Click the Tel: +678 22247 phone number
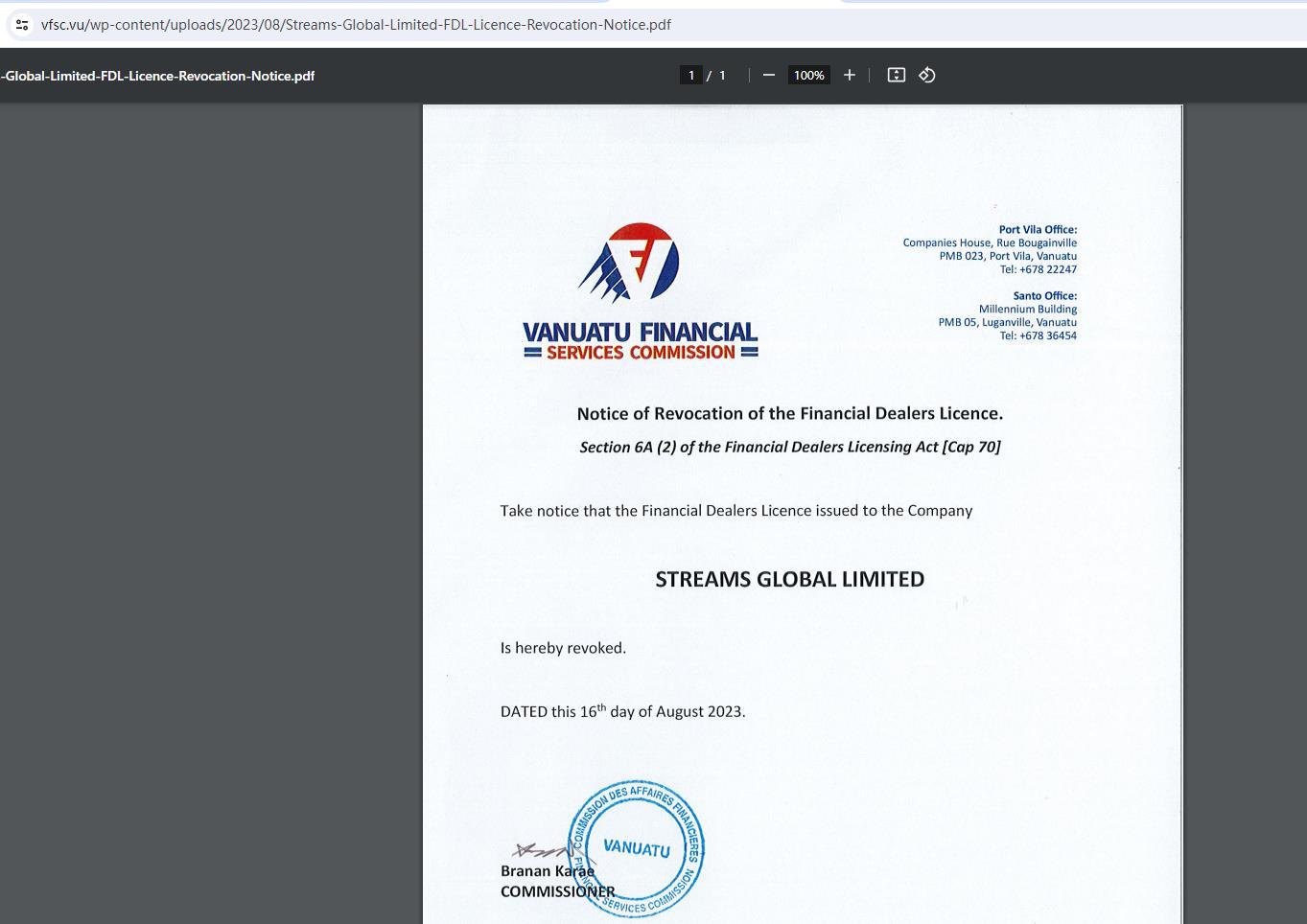1307x924 pixels. tap(1038, 269)
